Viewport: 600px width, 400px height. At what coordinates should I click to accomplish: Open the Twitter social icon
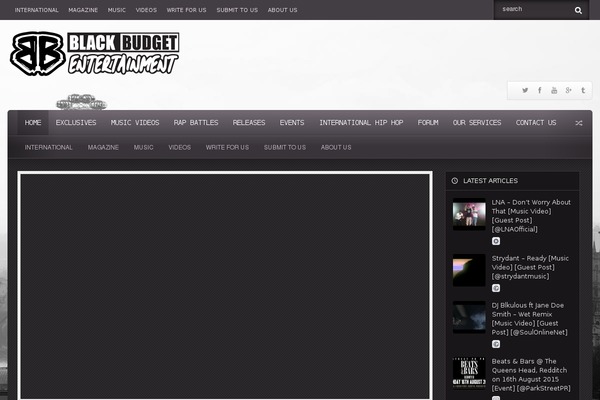point(525,90)
